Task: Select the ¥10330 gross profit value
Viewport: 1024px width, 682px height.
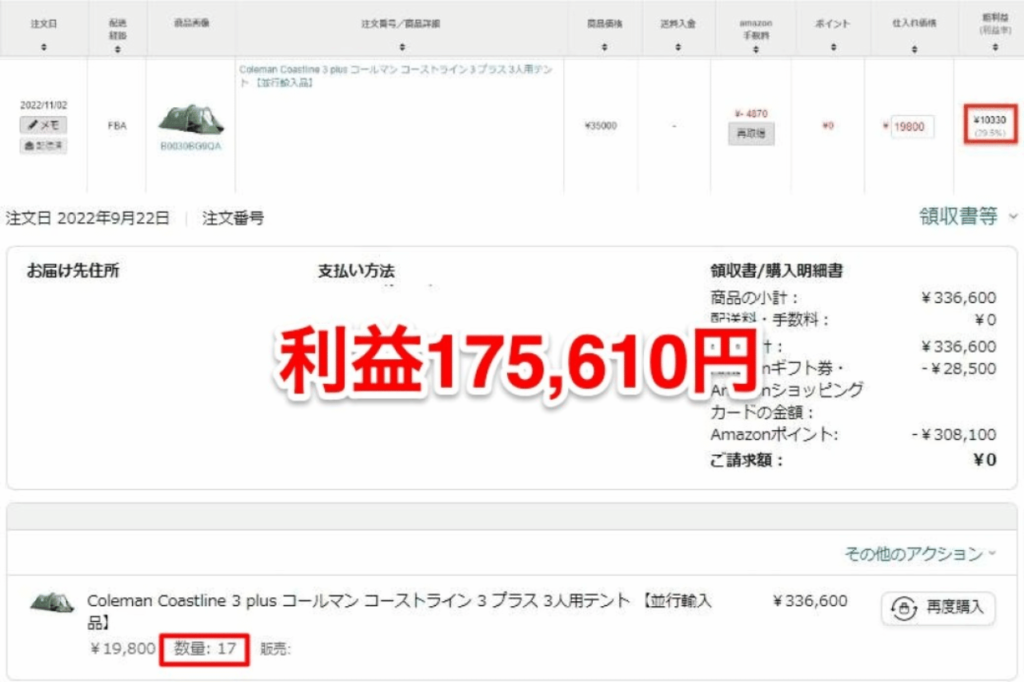Action: point(990,120)
